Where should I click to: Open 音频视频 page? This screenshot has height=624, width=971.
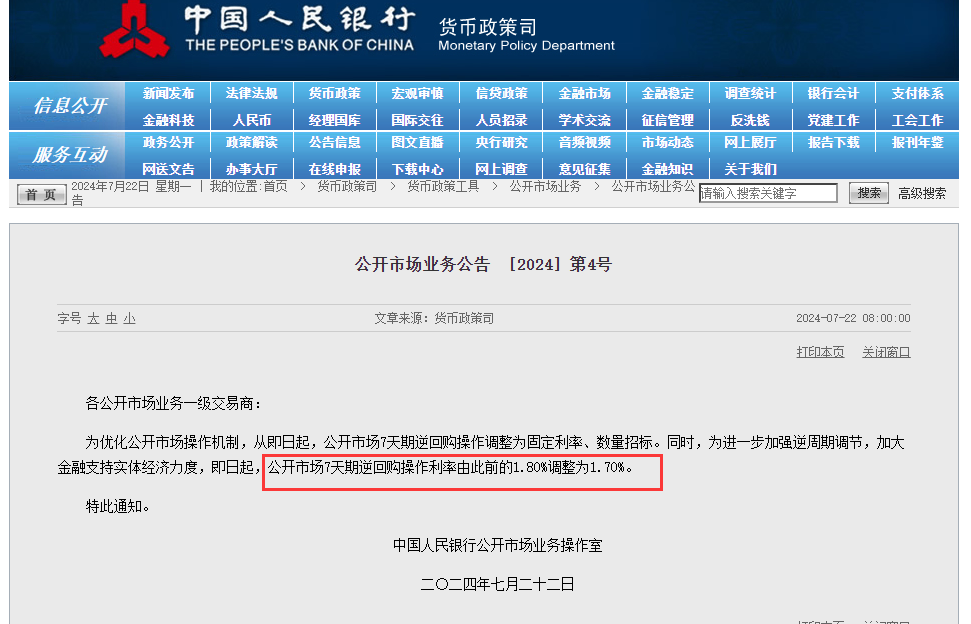[585, 142]
